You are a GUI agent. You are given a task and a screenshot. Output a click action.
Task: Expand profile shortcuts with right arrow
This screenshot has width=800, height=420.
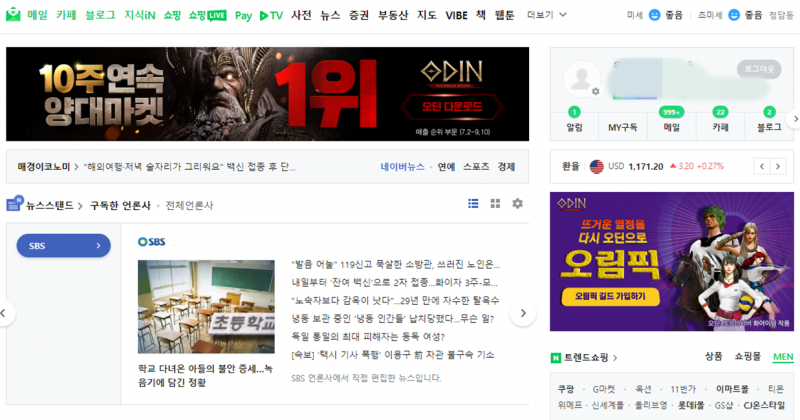[795, 118]
